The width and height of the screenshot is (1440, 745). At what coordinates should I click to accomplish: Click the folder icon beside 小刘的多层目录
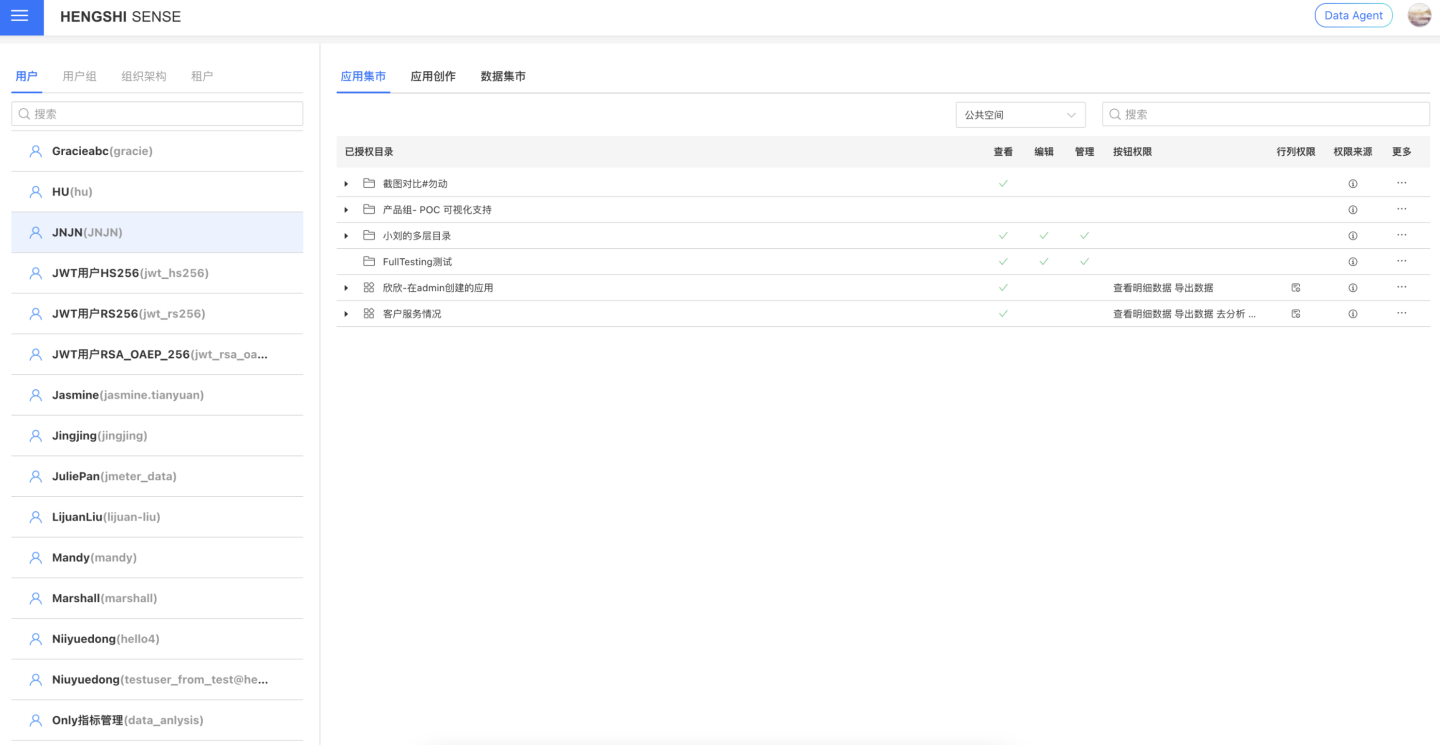pyautogui.click(x=369, y=236)
